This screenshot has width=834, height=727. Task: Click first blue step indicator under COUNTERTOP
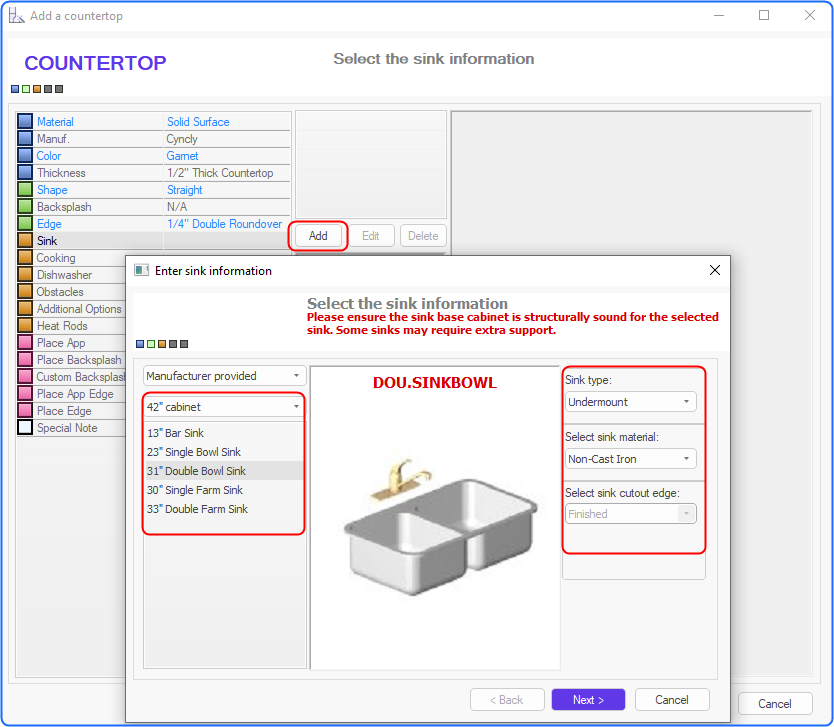click(15, 89)
